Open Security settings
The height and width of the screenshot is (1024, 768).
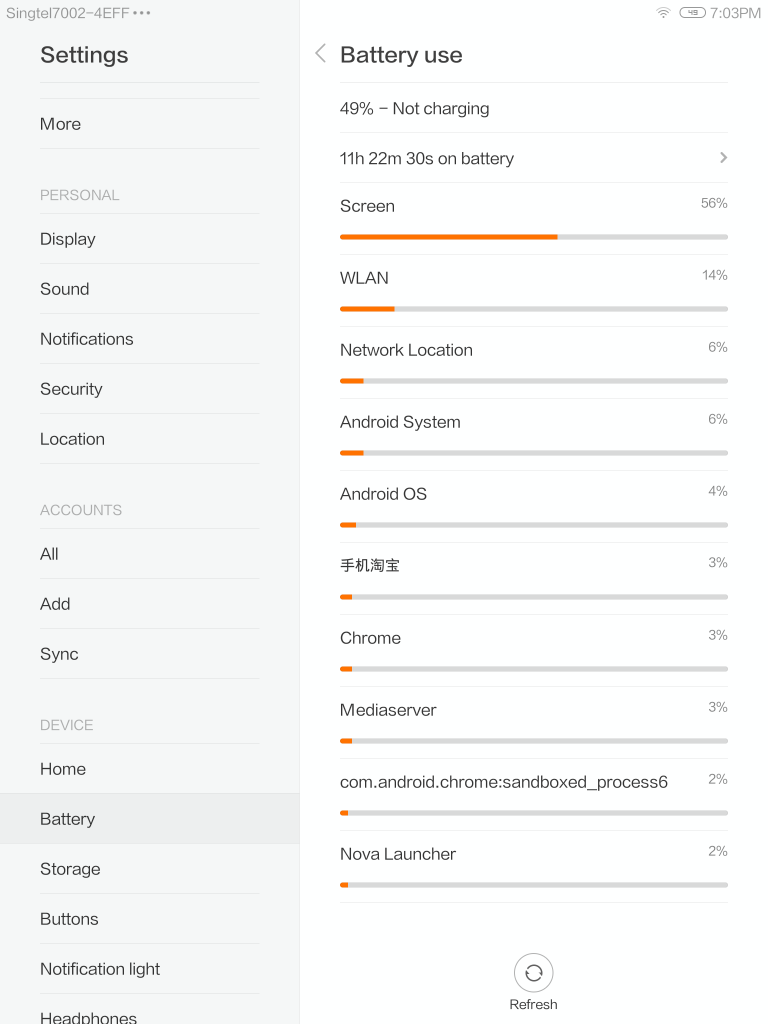coord(71,388)
